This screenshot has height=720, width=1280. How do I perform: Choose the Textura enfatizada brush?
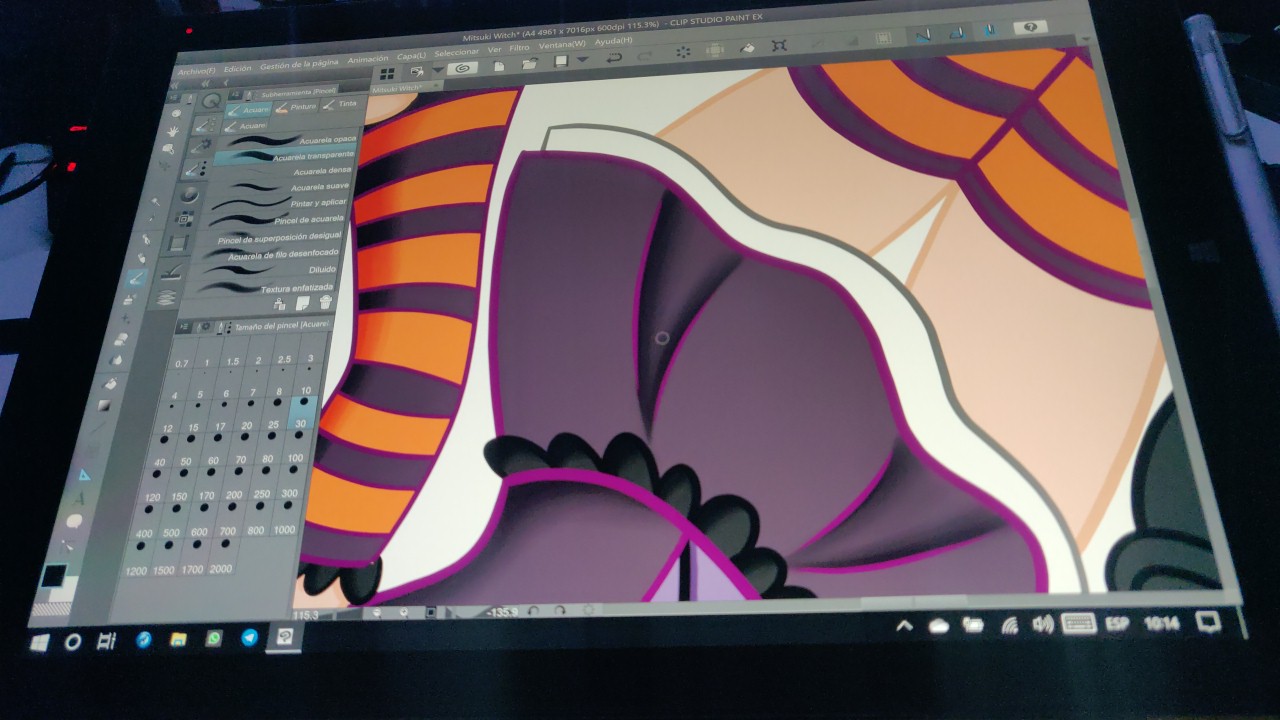tap(265, 286)
